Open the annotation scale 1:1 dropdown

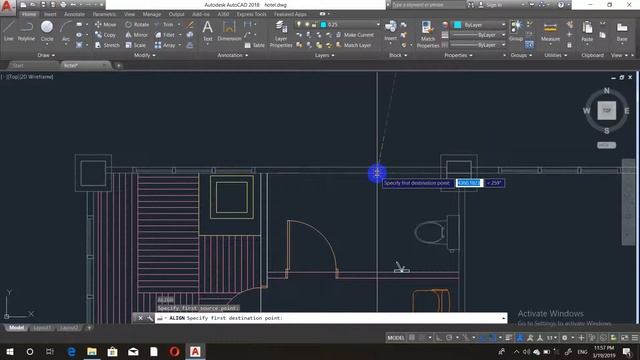pyautogui.click(x=551, y=338)
